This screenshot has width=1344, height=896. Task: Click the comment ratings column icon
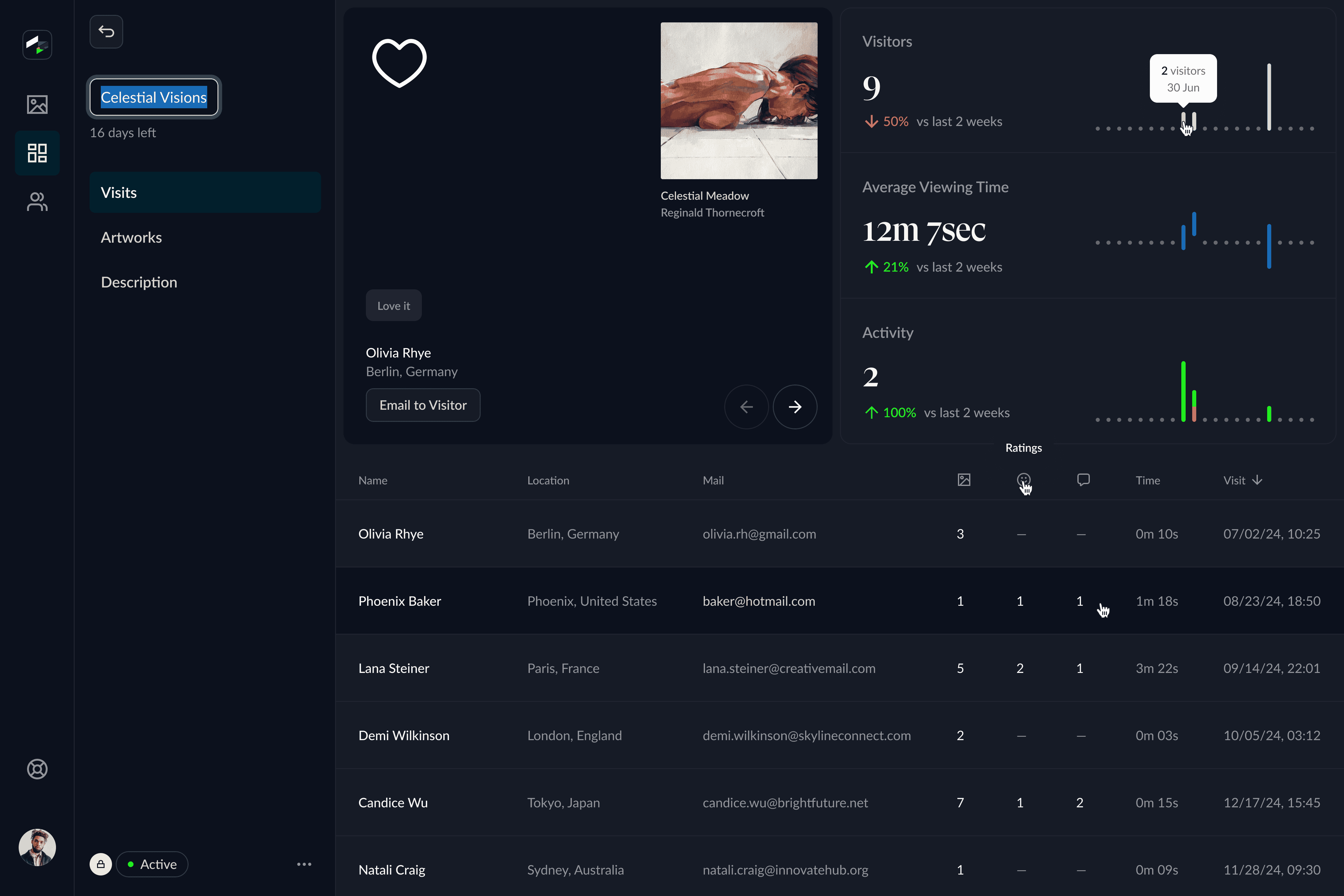pos(1083,480)
